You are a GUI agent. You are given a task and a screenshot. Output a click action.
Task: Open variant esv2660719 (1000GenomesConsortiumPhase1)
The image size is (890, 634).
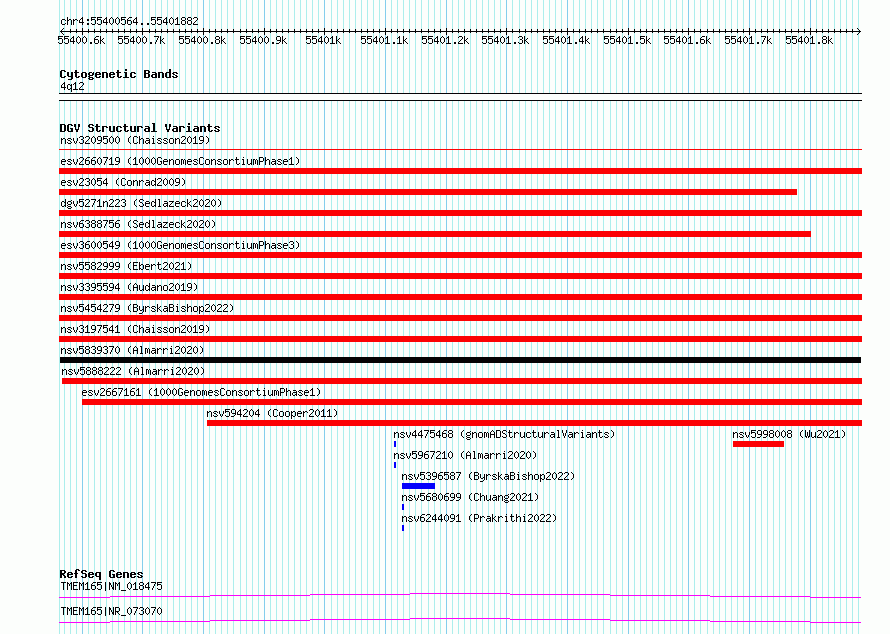(x=180, y=161)
